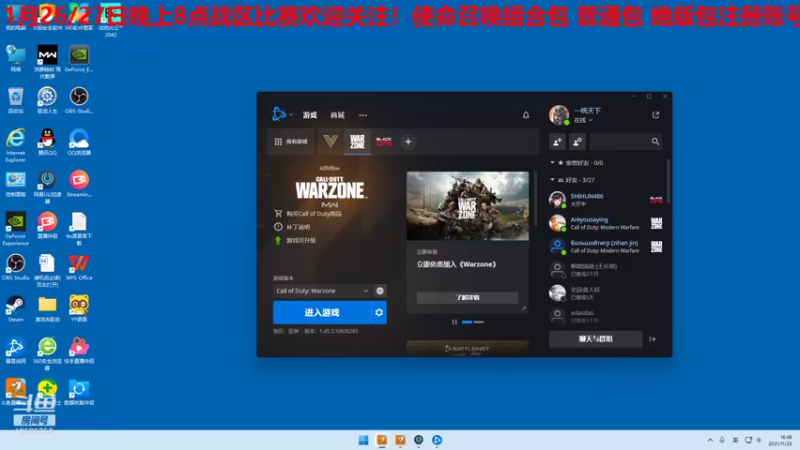The image size is (800, 450).
Task: Open Streaming desktop shortcut icon
Action: point(79,183)
